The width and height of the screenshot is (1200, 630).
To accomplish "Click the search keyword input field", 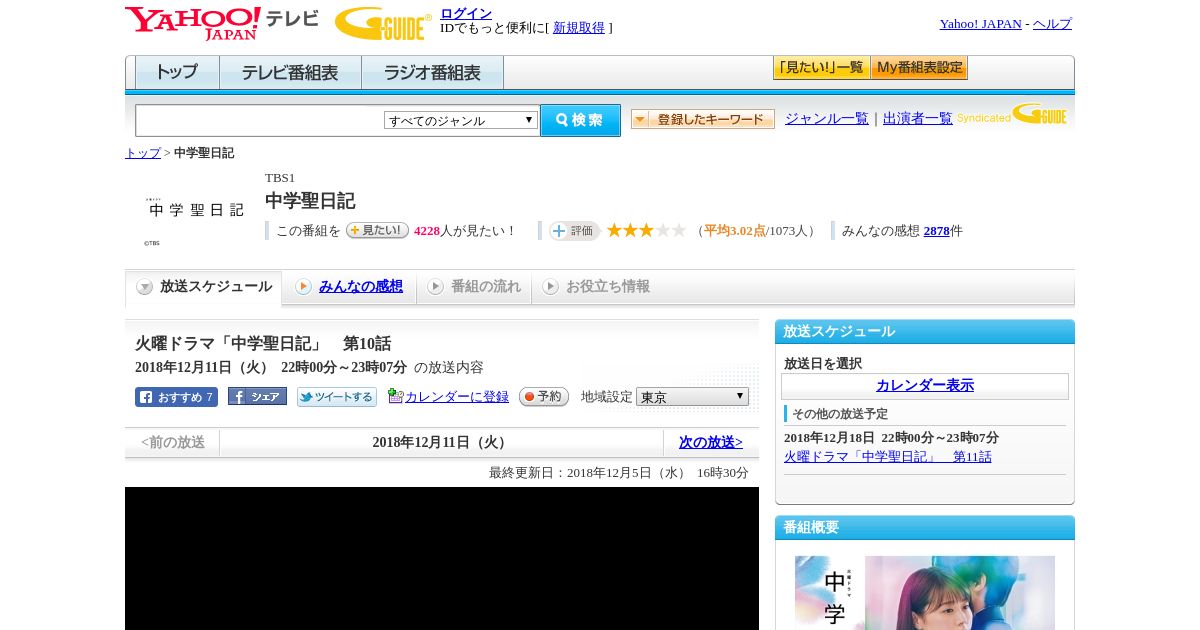I will 260,120.
